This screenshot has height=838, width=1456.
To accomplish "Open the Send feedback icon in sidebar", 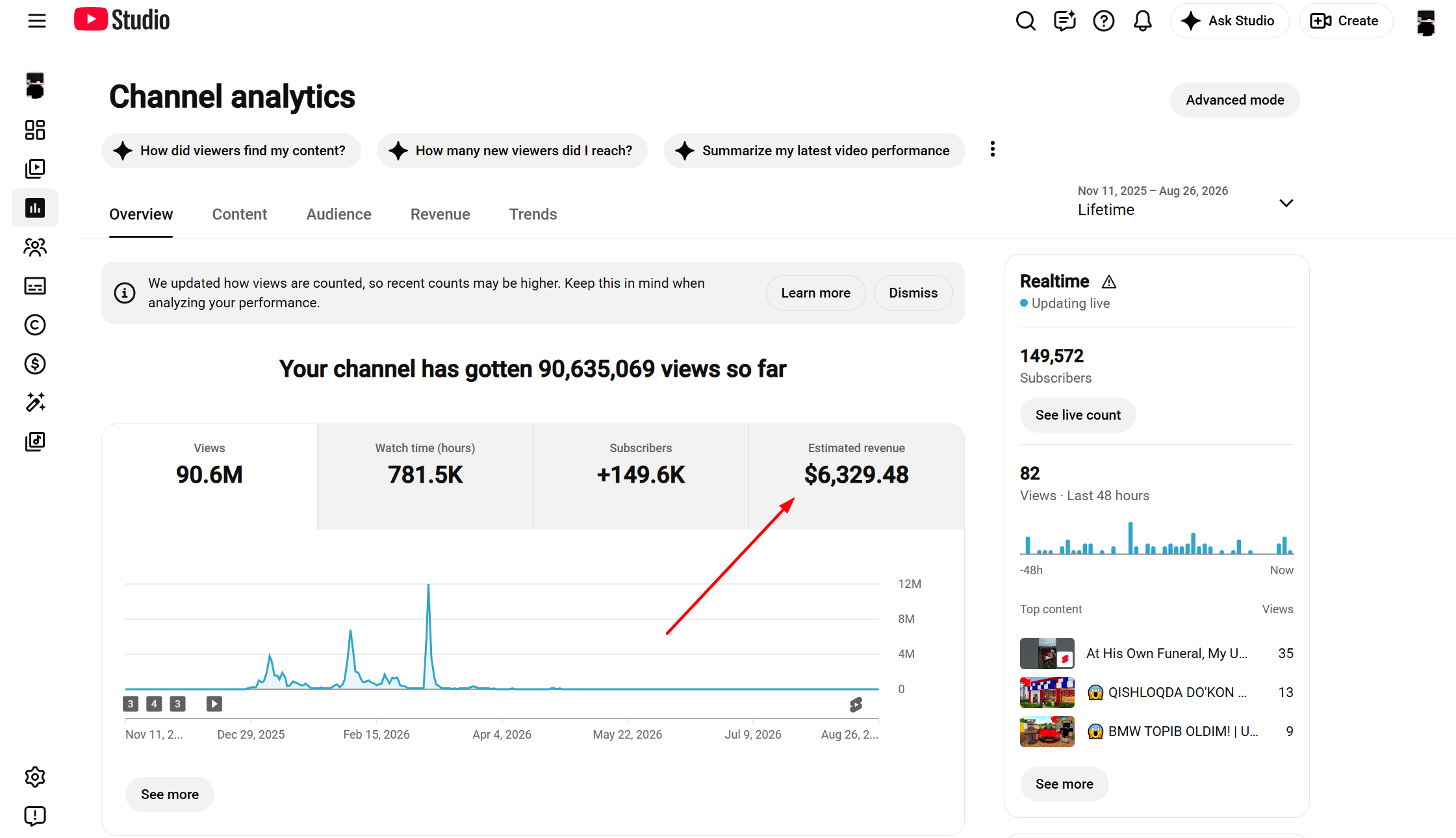I will click(x=35, y=816).
